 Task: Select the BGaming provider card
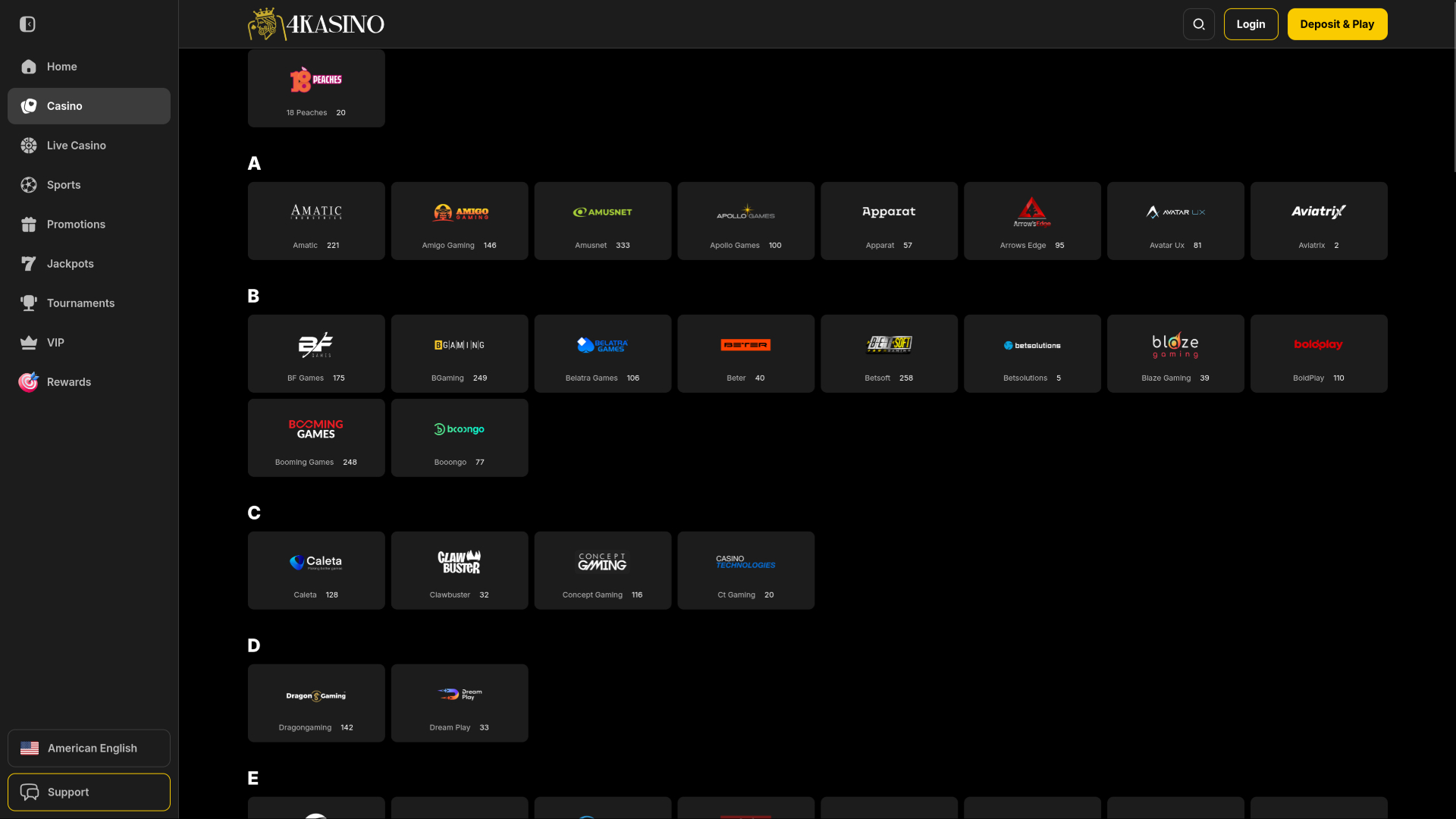[x=460, y=353]
